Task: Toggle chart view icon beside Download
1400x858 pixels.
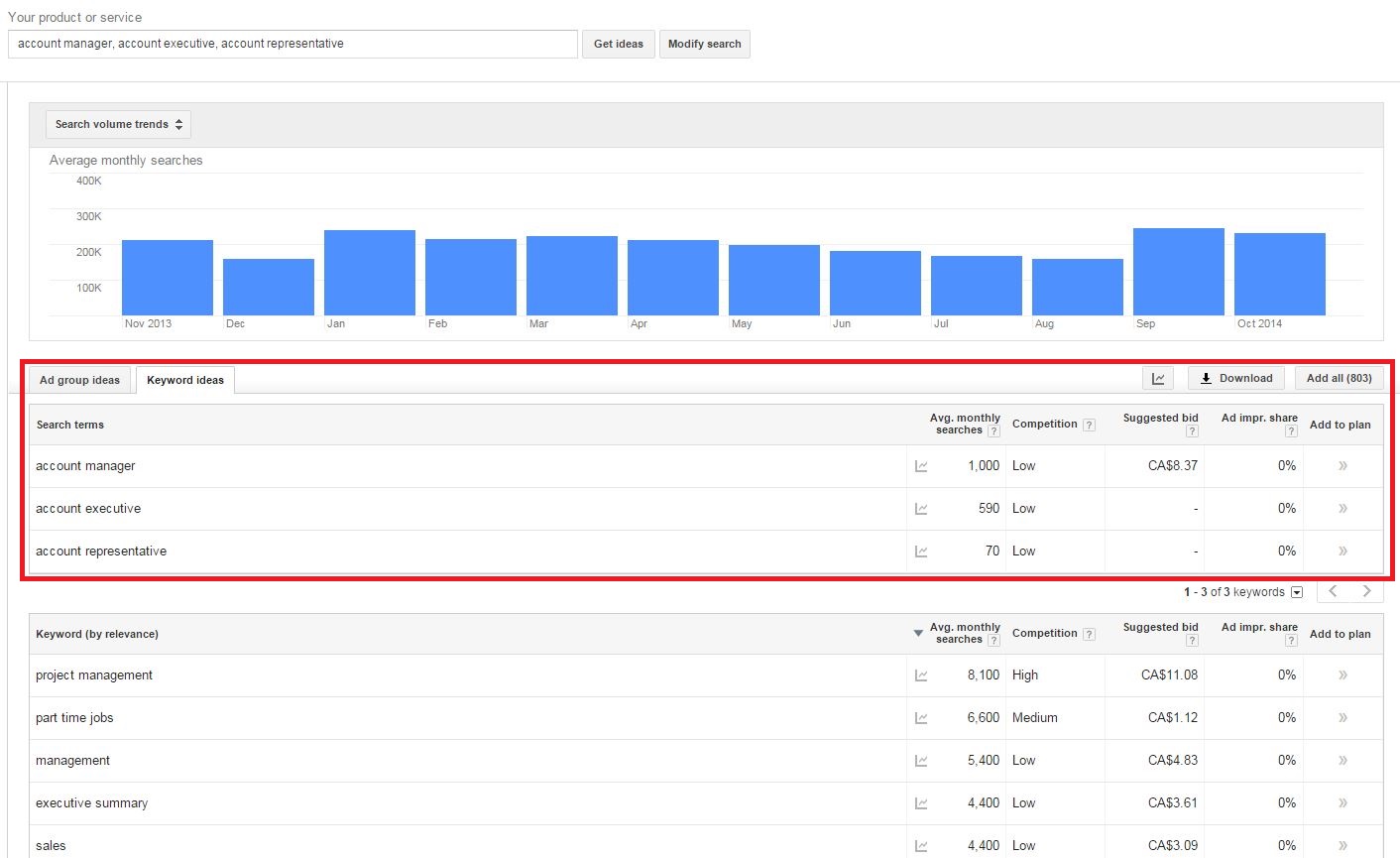Action: pos(1158,378)
